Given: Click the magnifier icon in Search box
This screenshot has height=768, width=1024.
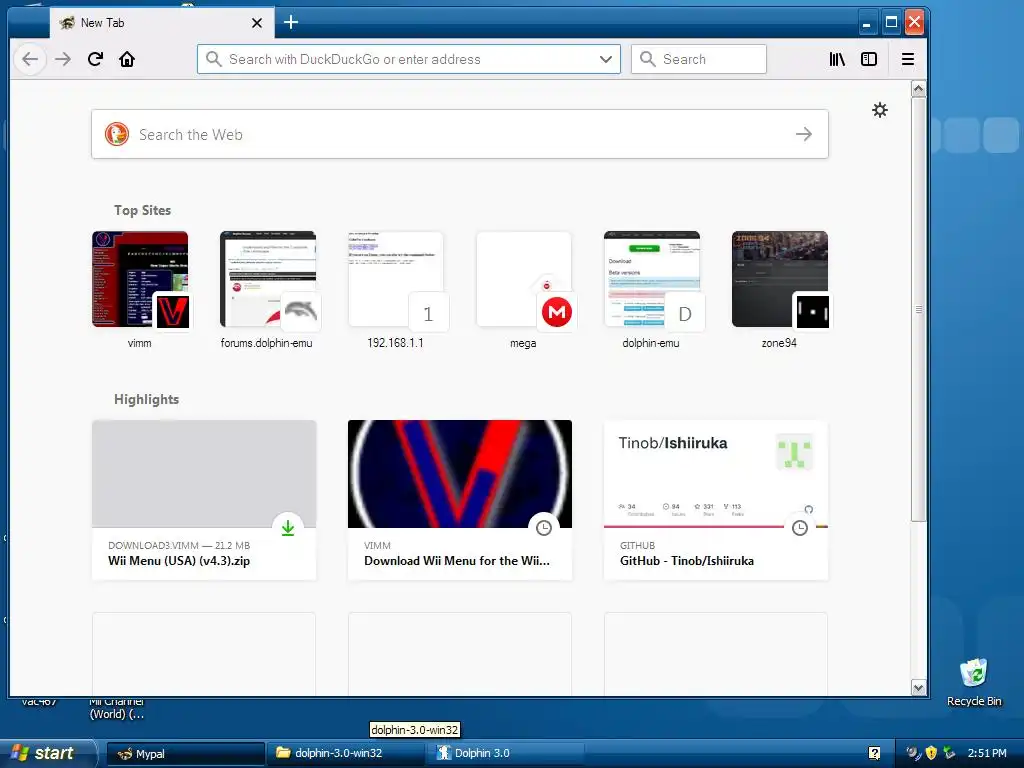Looking at the screenshot, I should 647,59.
